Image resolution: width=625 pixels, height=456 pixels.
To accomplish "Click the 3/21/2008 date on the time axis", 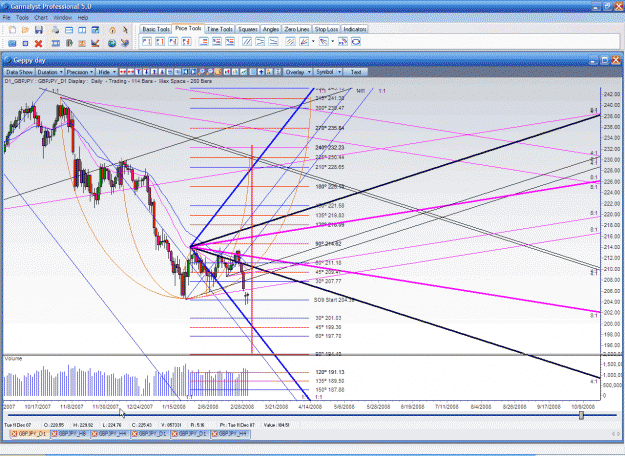I will pos(276,407).
